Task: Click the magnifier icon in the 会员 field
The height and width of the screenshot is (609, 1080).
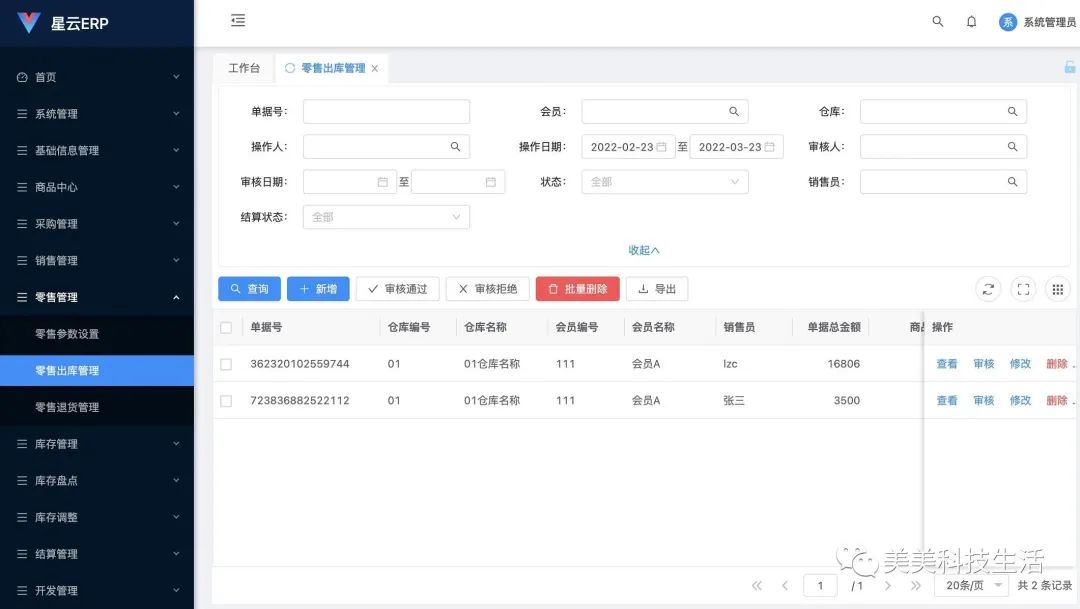Action: 733,111
